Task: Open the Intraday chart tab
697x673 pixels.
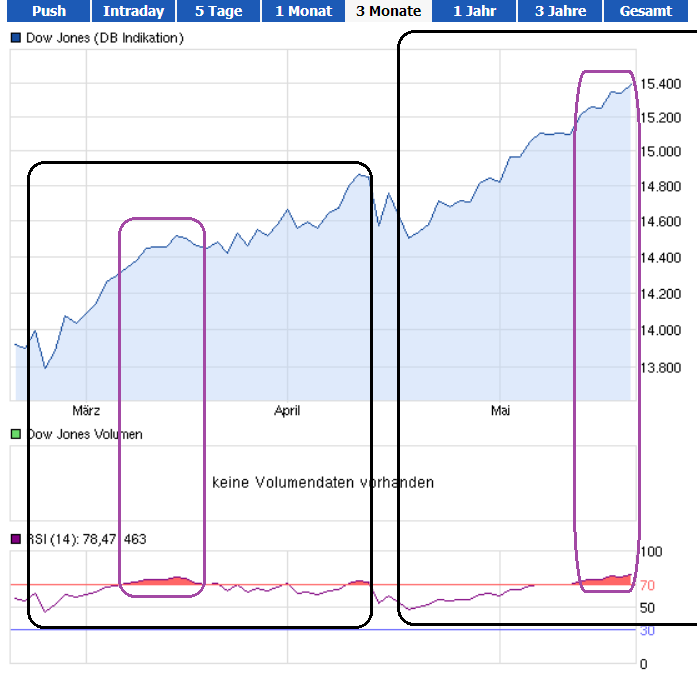Action: 133,11
